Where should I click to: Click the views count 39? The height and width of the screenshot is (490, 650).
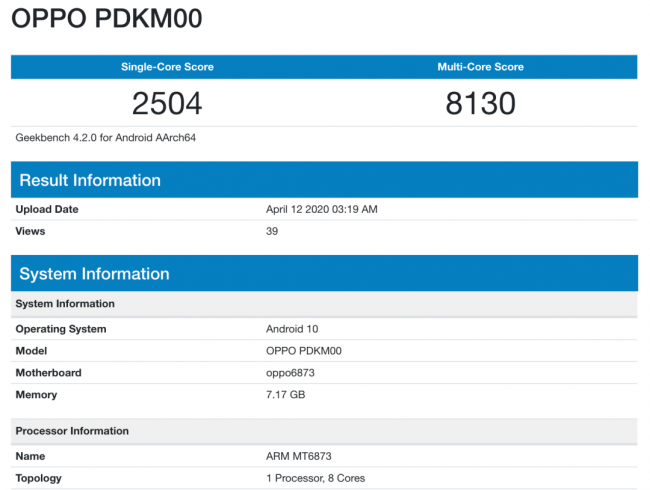point(272,231)
